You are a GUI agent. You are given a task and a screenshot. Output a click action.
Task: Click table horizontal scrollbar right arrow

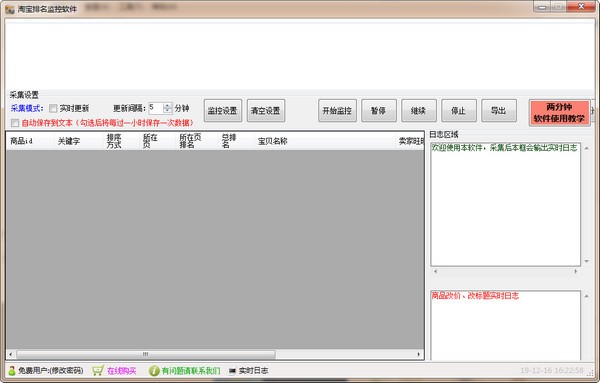point(419,354)
